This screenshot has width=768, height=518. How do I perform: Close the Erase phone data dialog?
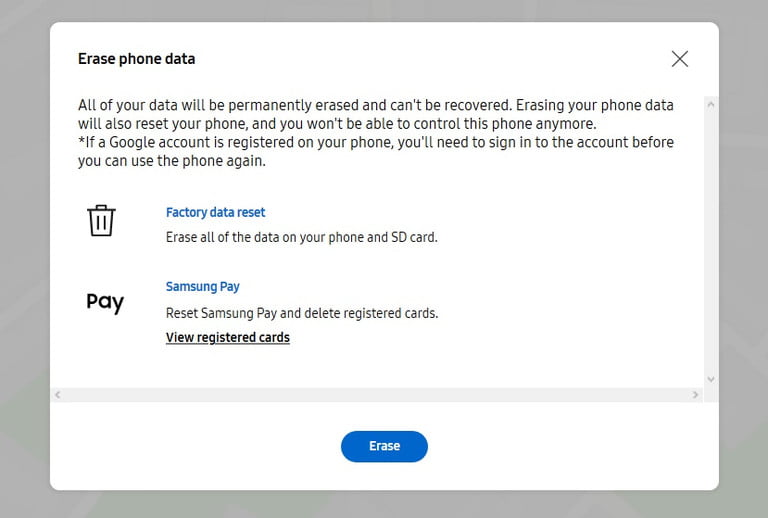pos(680,59)
